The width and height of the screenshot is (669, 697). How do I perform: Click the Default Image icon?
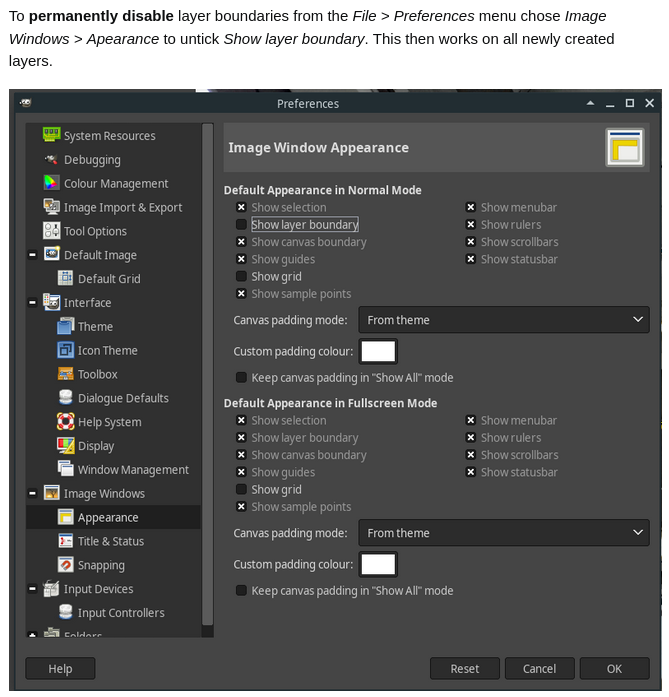pyautogui.click(x=52, y=254)
